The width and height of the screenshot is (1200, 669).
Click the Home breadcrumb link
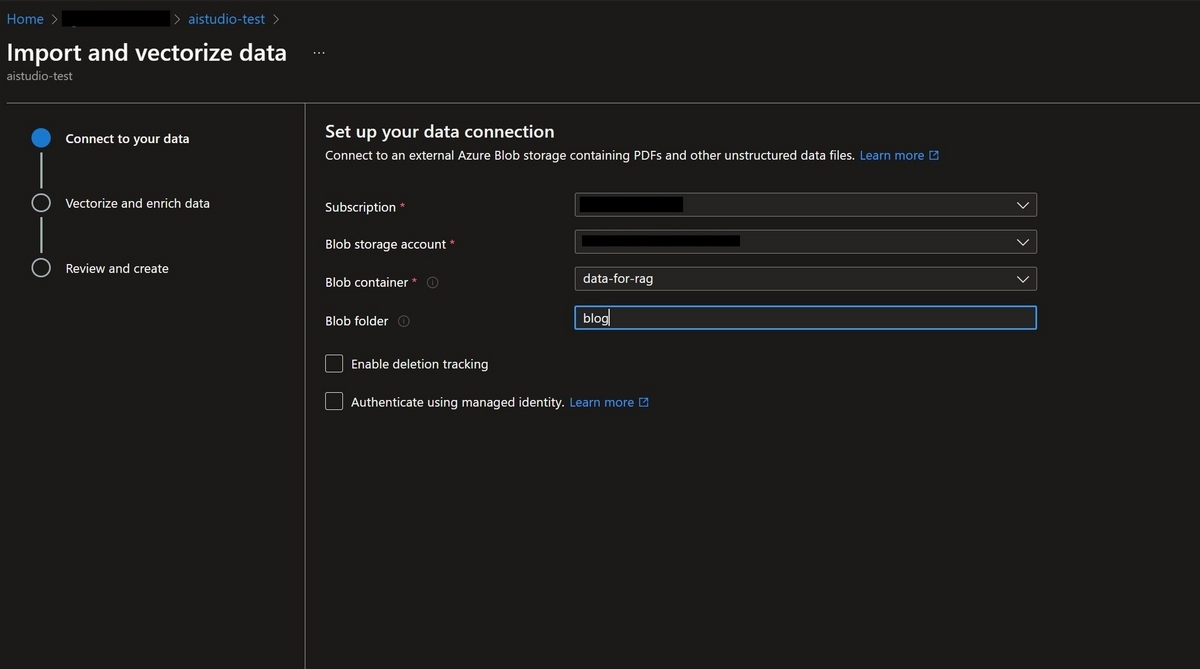click(x=25, y=19)
